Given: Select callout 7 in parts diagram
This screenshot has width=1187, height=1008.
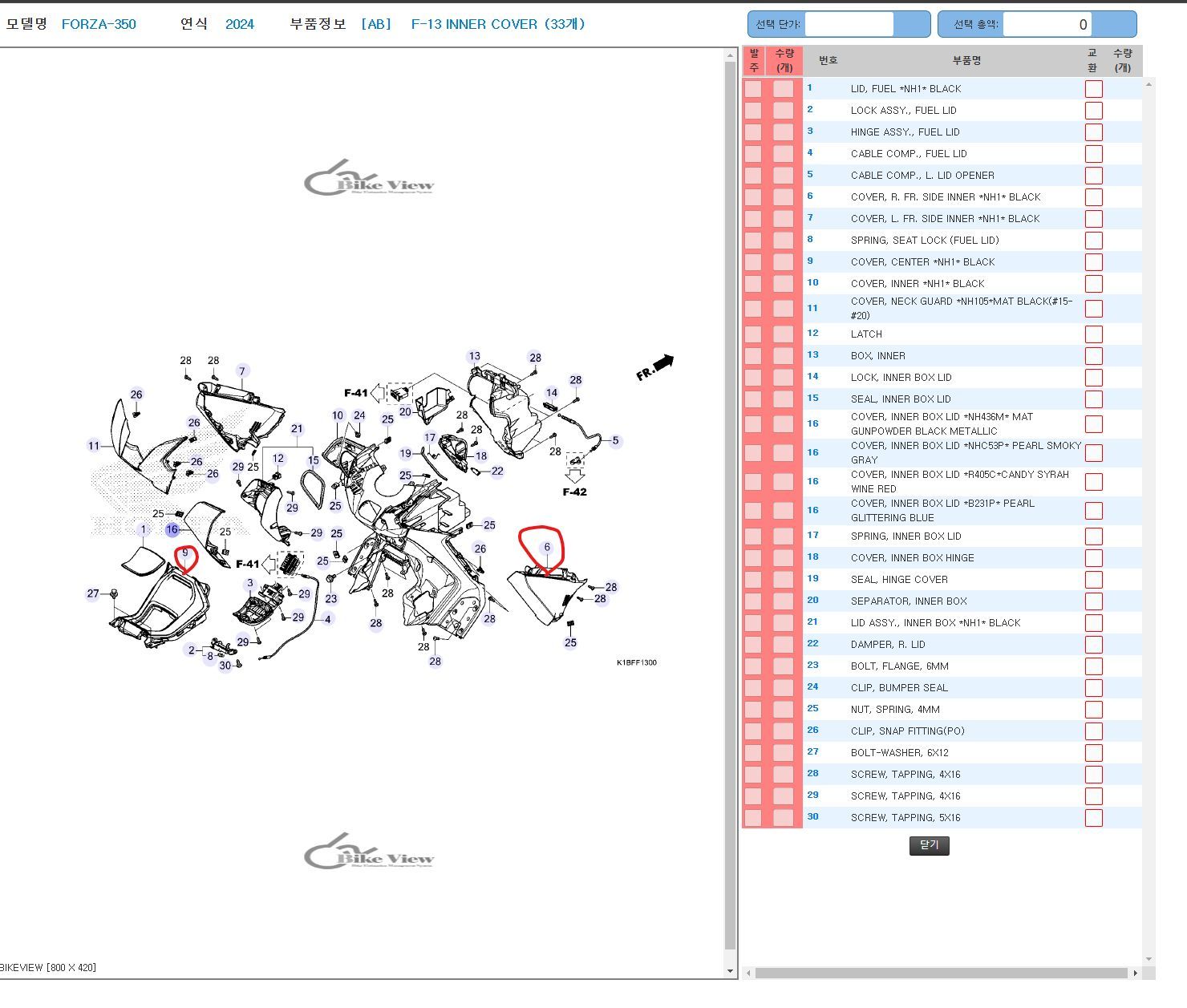Looking at the screenshot, I should (x=241, y=370).
